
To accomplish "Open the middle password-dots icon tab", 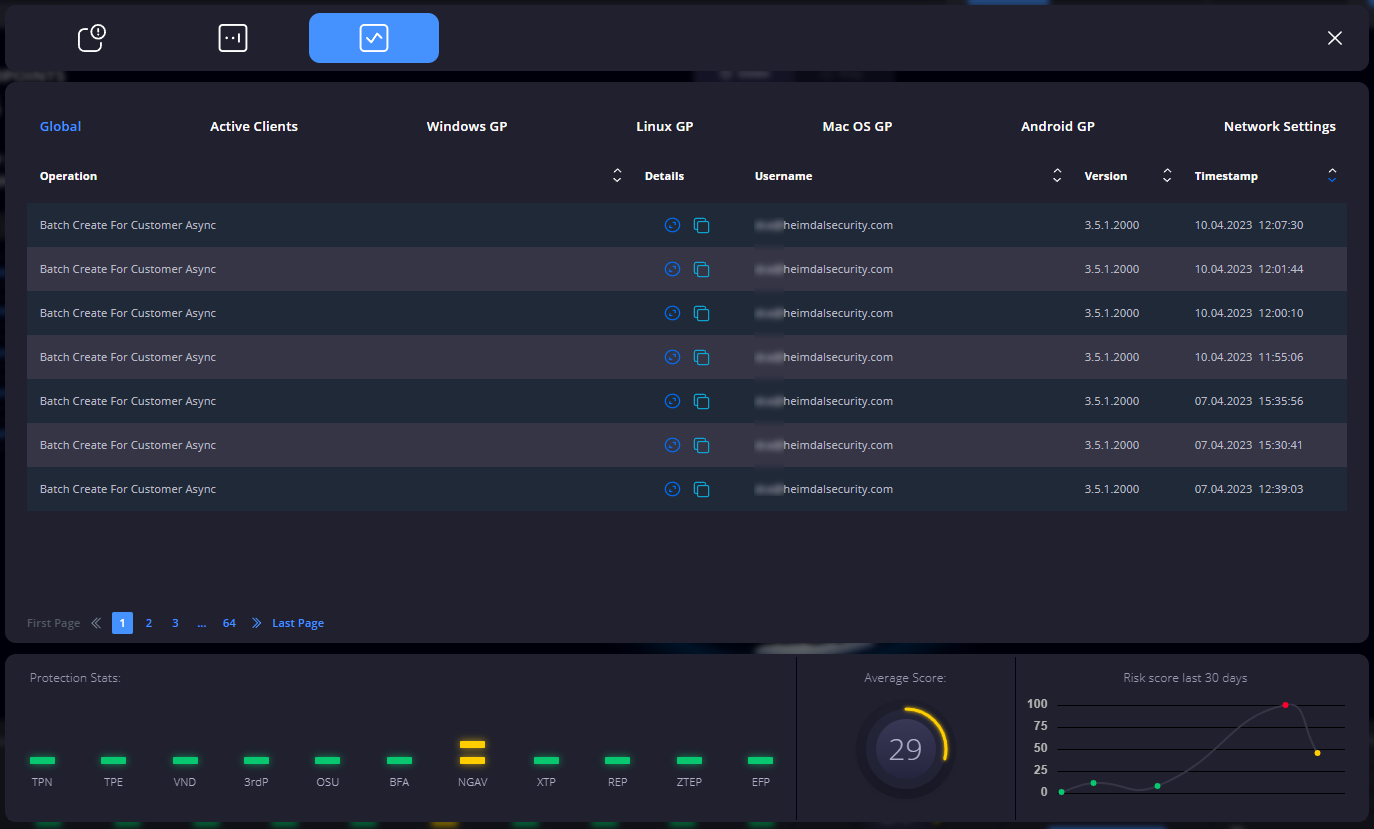I will coord(233,38).
